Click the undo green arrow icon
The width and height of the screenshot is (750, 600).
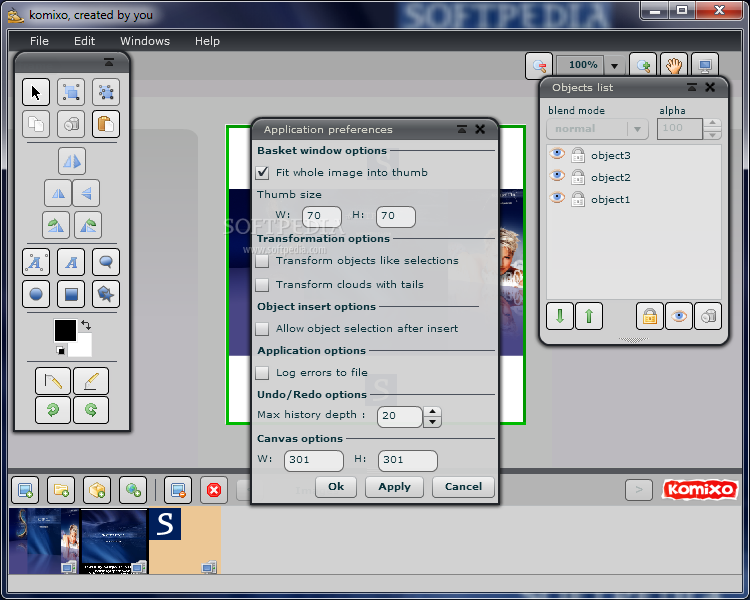[53, 410]
